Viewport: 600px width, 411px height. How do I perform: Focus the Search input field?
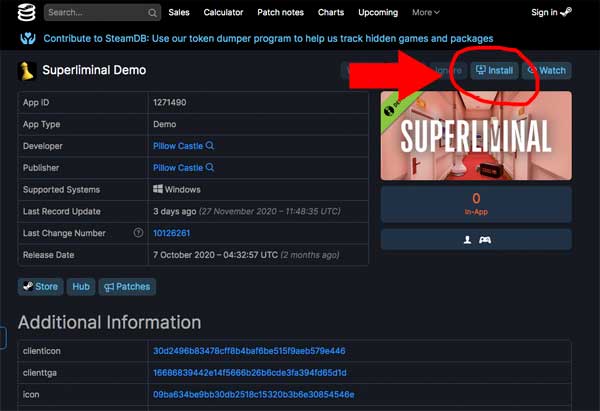pos(102,13)
